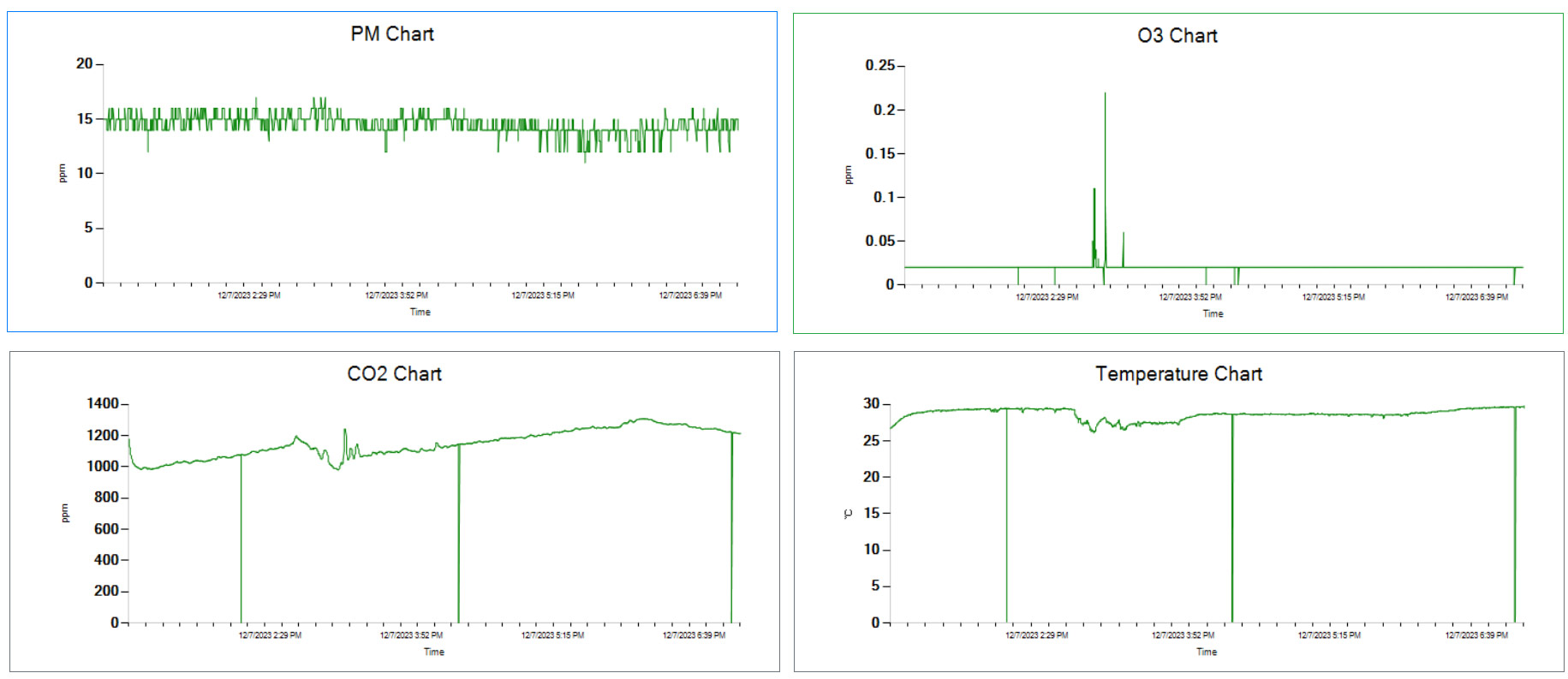Select the 1400 tick on CO2 Chart y-axis
Screen dimensions: 1568x679
click(103, 403)
